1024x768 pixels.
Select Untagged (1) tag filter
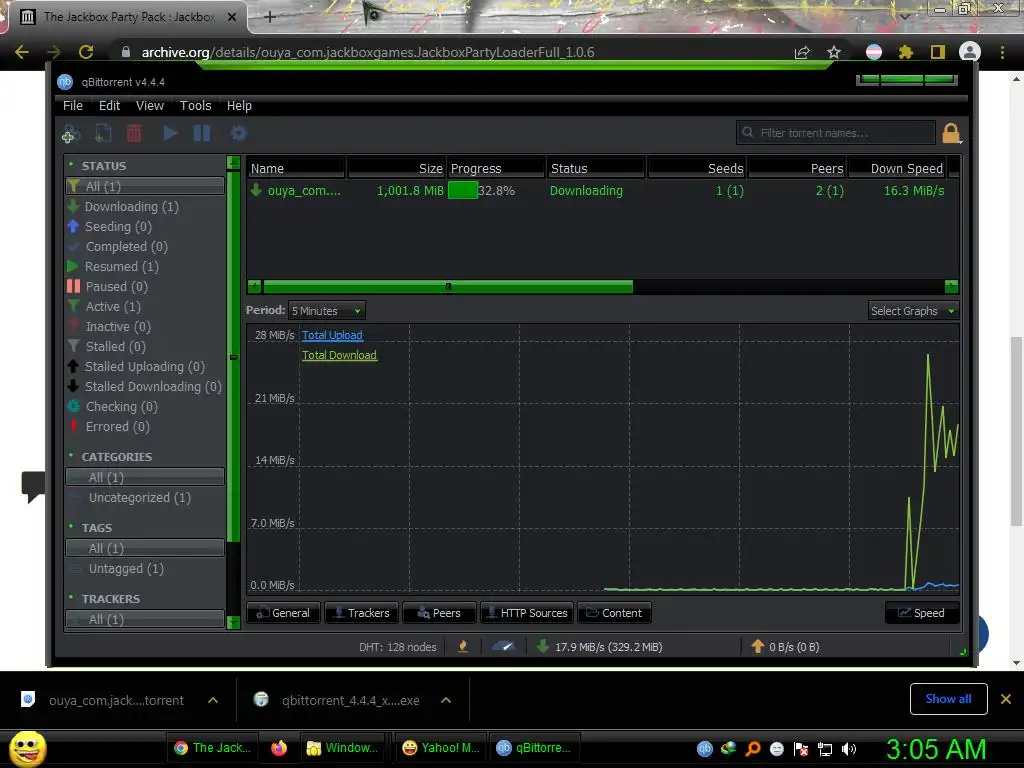[x=126, y=569]
